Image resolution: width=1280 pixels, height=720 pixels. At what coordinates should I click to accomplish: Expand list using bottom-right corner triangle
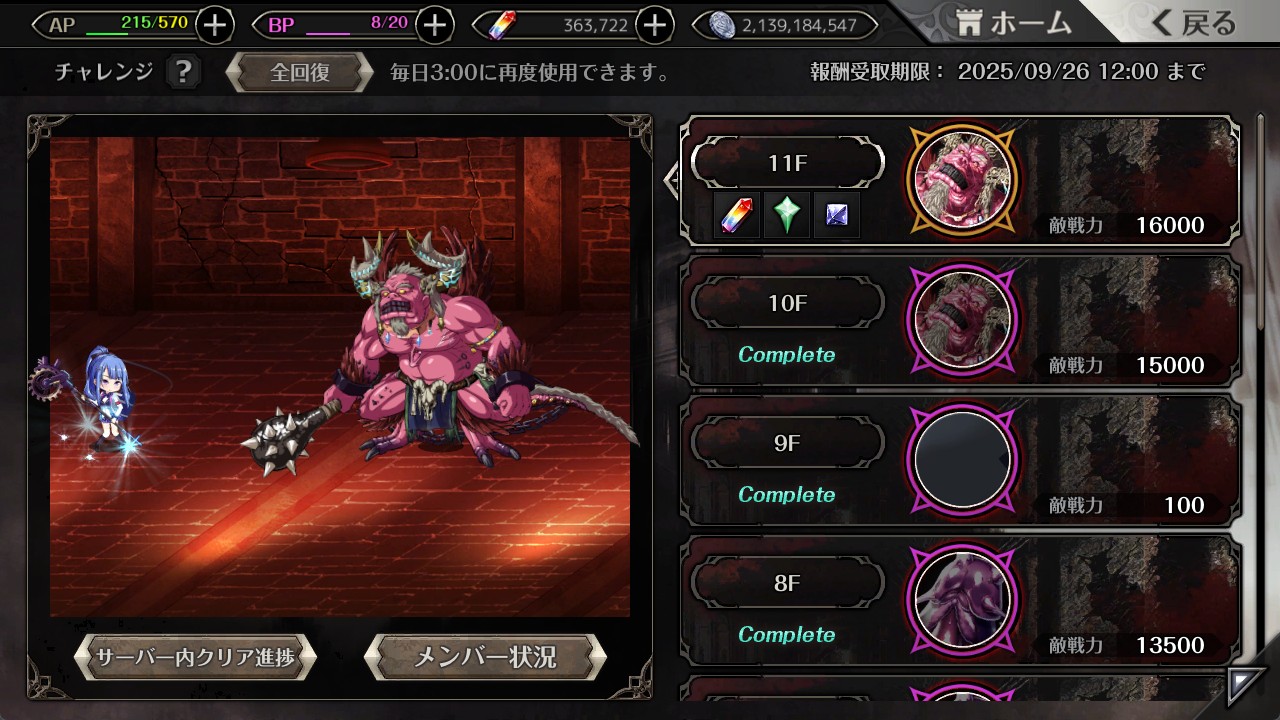1244,686
